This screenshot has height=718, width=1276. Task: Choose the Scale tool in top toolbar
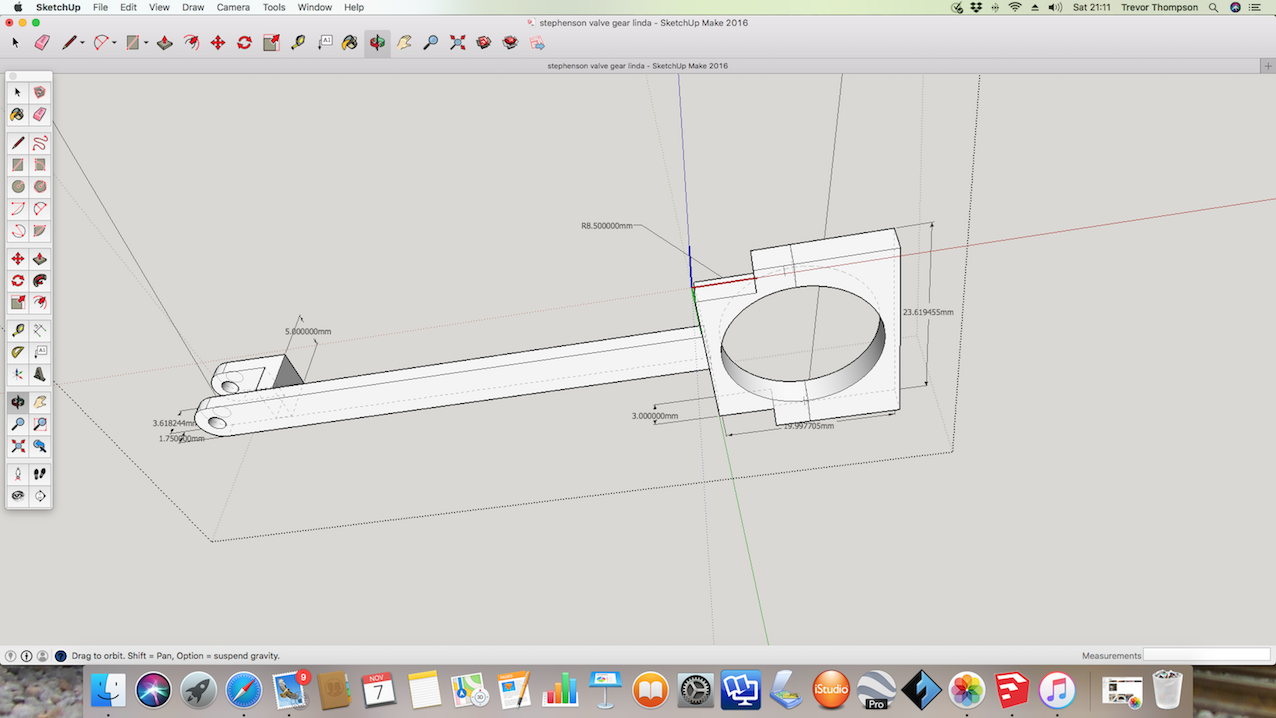271,43
